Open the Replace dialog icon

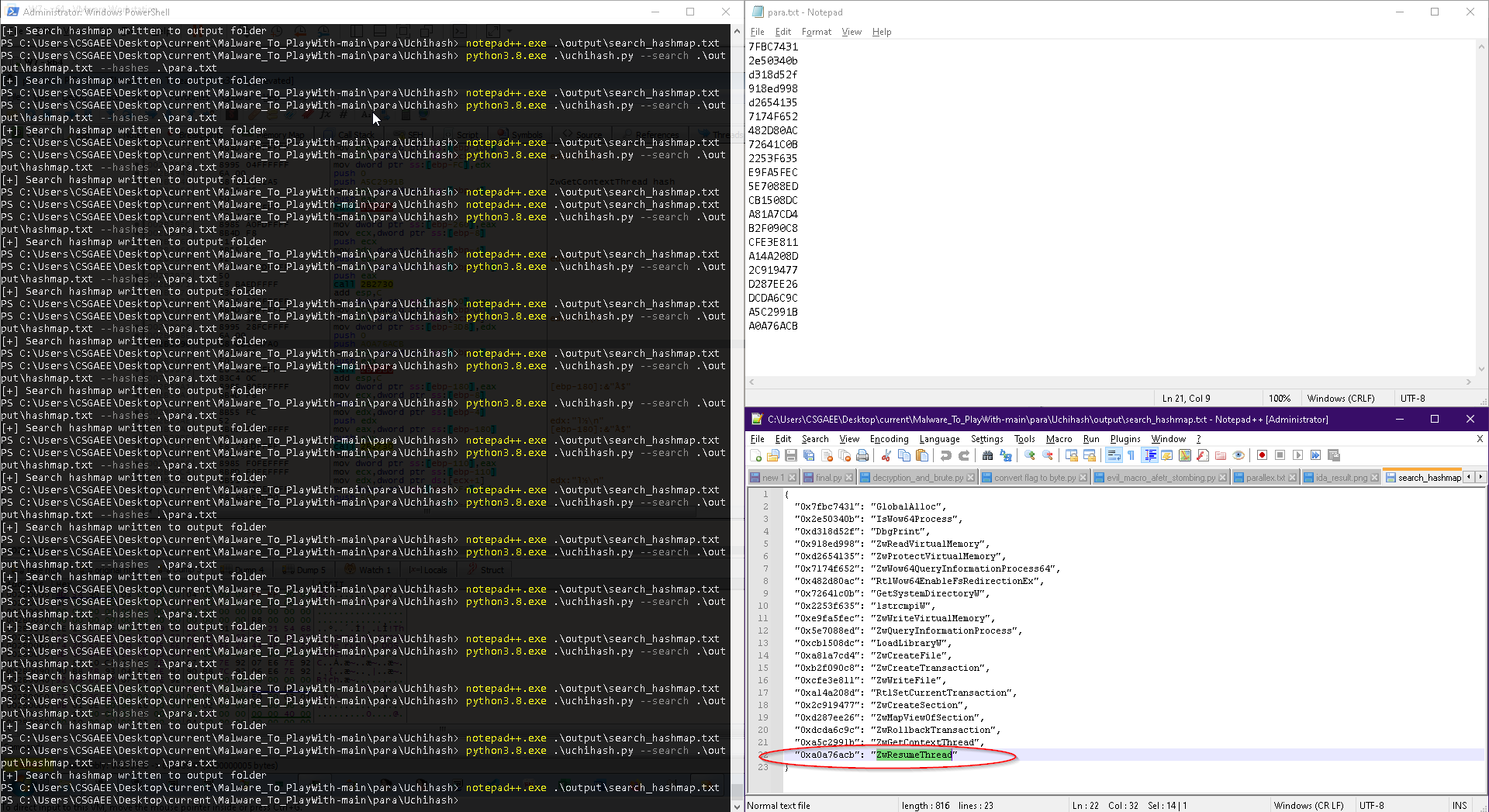[x=1005, y=455]
